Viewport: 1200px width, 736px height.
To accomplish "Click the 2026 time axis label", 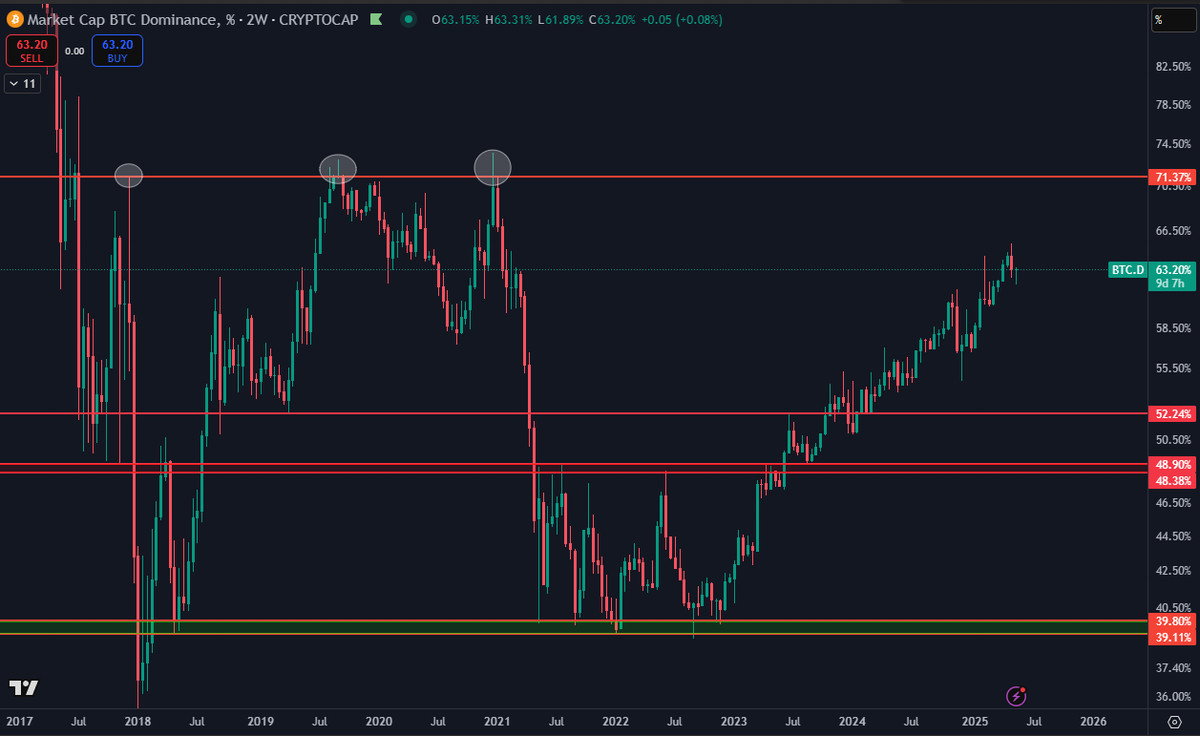I will click(x=1093, y=721).
